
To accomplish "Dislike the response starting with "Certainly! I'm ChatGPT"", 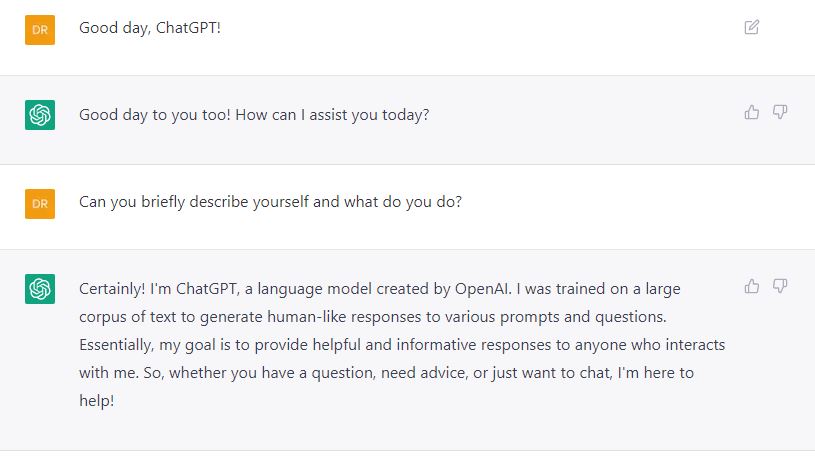I will 780,287.
